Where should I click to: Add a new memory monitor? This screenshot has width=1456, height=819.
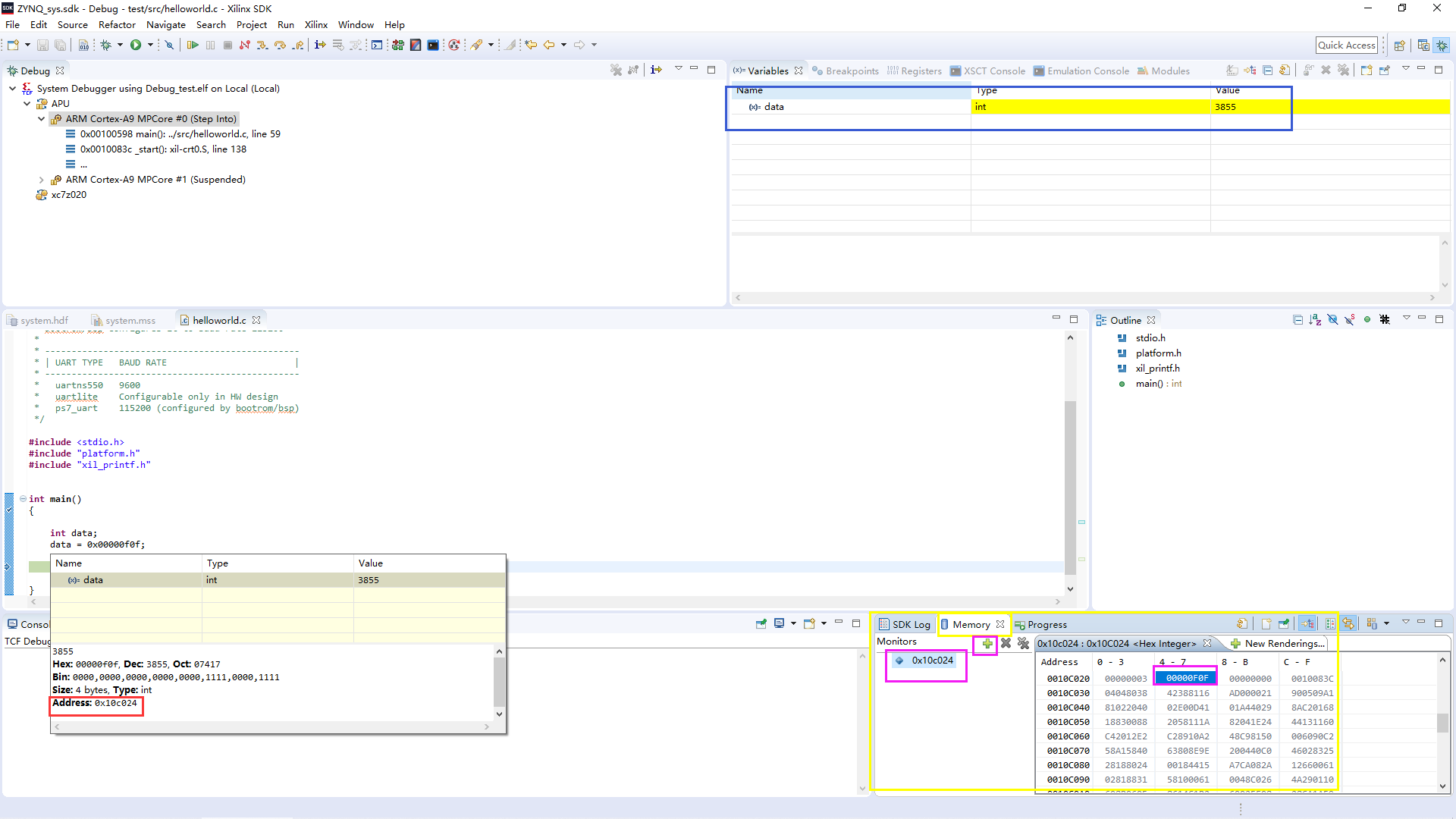pyautogui.click(x=987, y=644)
